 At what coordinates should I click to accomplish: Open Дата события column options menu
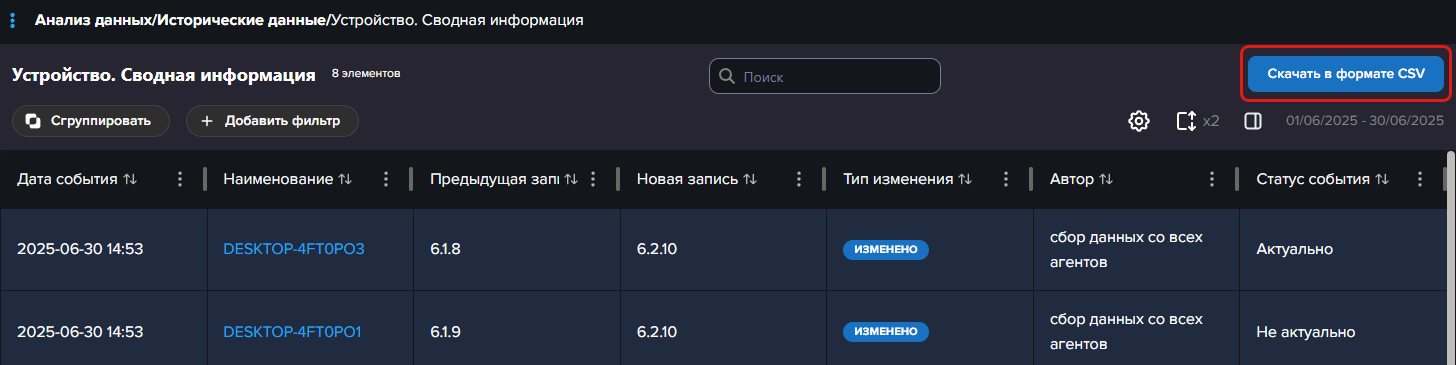pos(180,179)
